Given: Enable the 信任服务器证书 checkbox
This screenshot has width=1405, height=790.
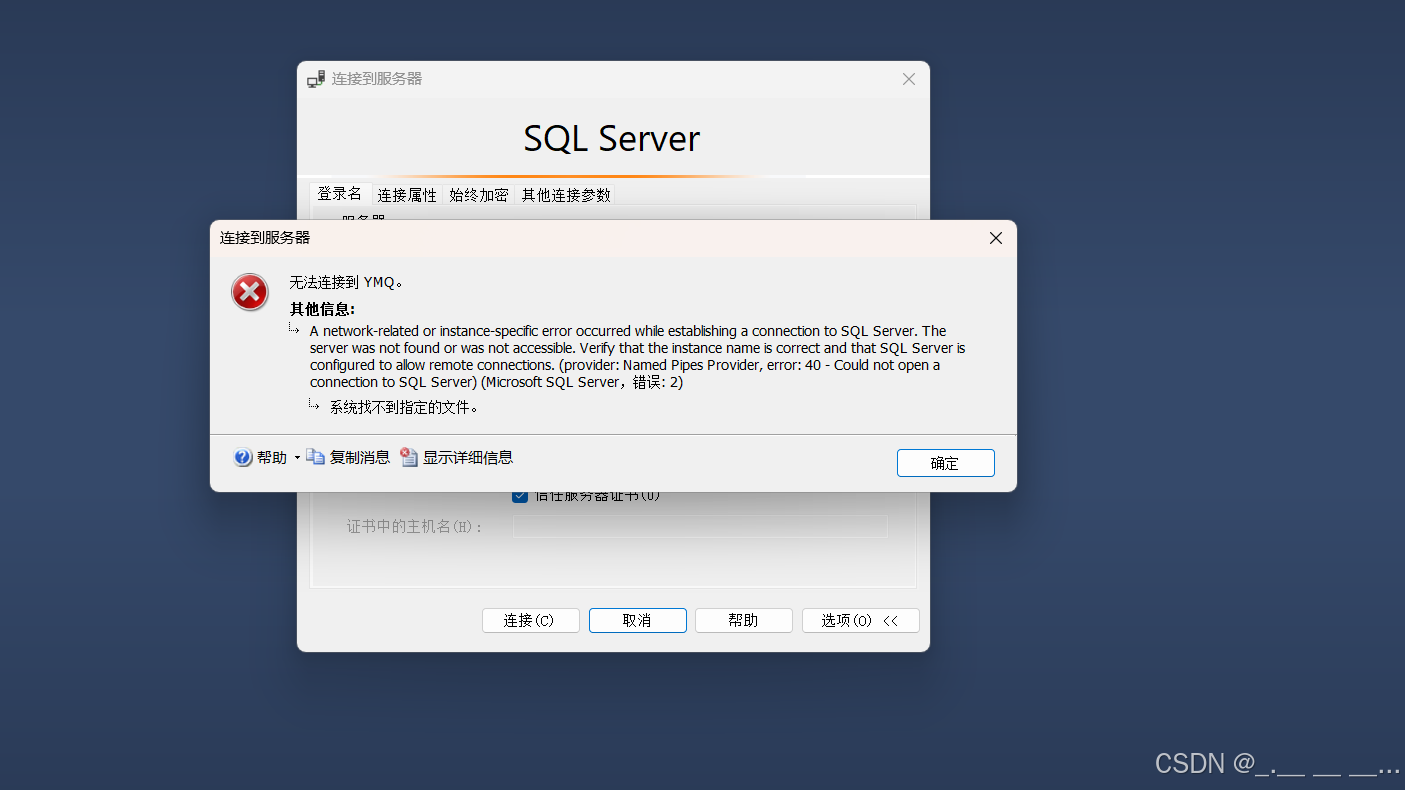Looking at the screenshot, I should pyautogui.click(x=520, y=494).
